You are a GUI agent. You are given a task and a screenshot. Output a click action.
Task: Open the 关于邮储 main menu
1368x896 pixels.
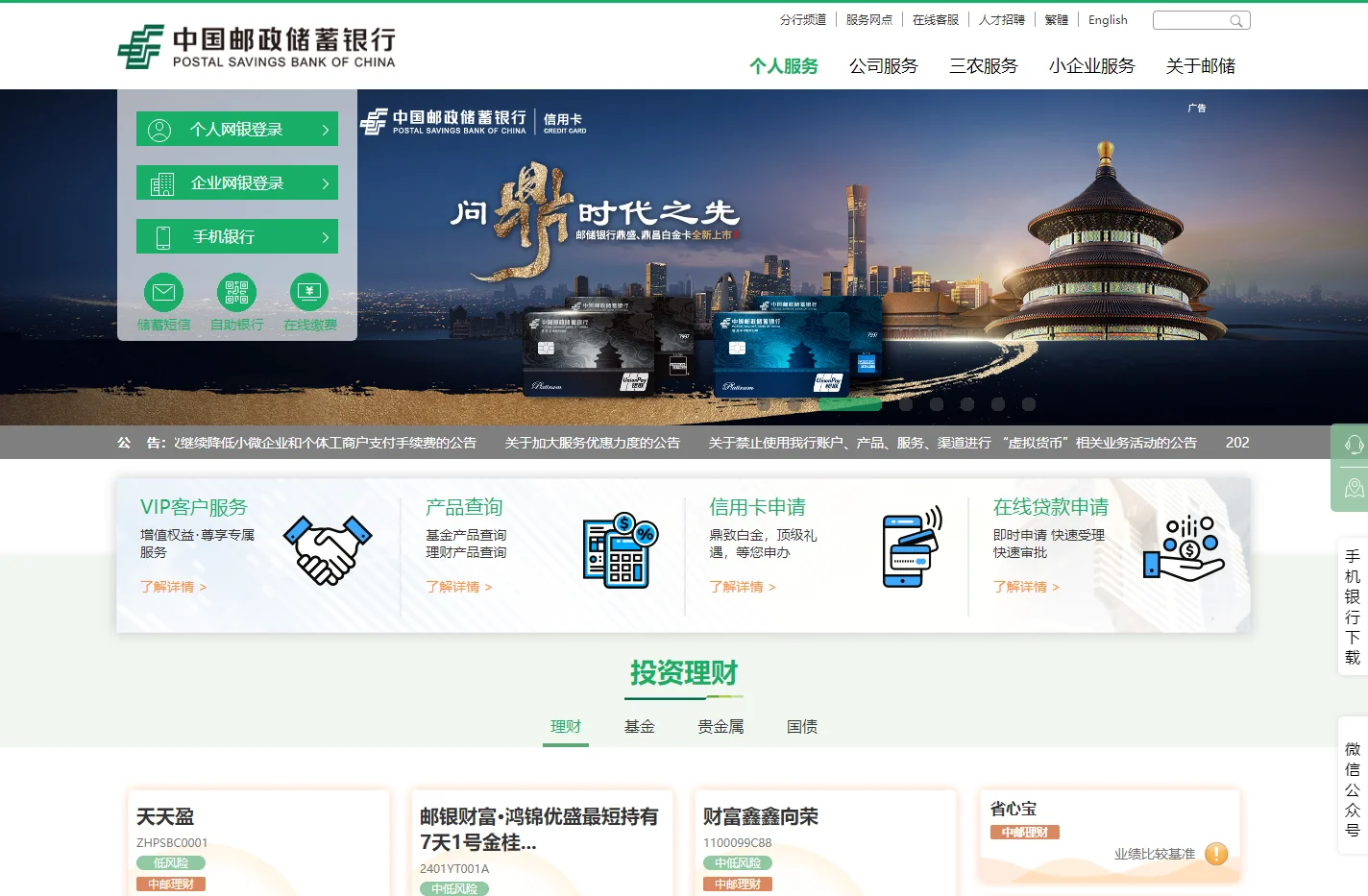pyautogui.click(x=1201, y=66)
